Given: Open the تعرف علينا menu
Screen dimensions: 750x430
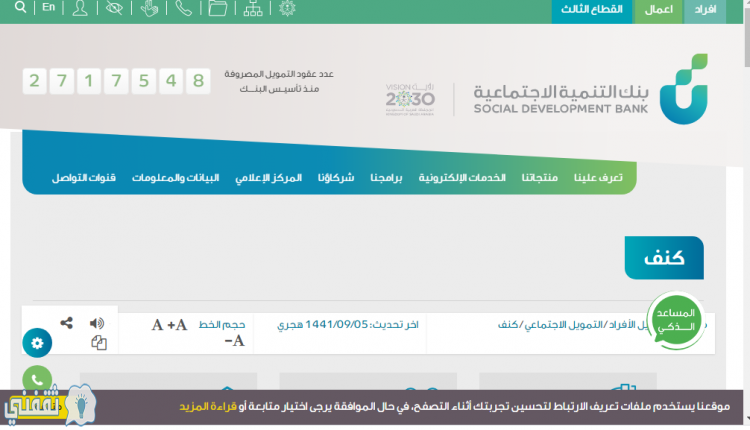Looking at the screenshot, I should click(x=598, y=177).
